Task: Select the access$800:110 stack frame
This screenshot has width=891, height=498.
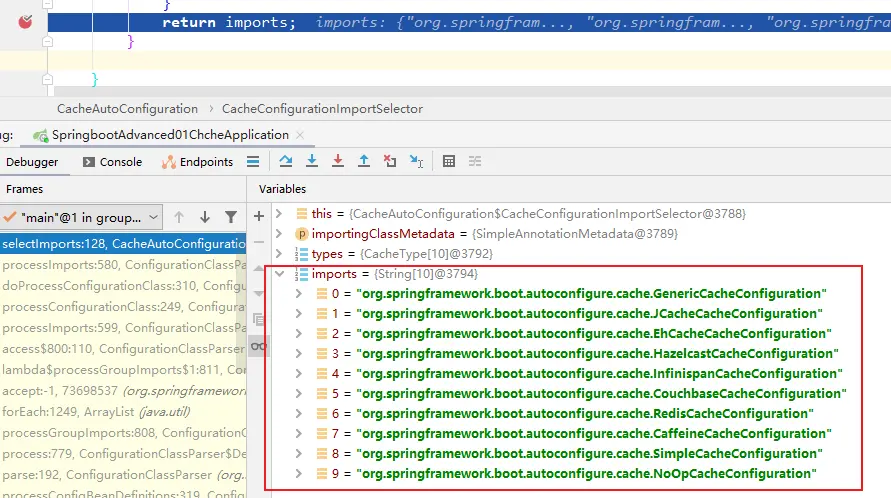Action: click(x=123, y=349)
